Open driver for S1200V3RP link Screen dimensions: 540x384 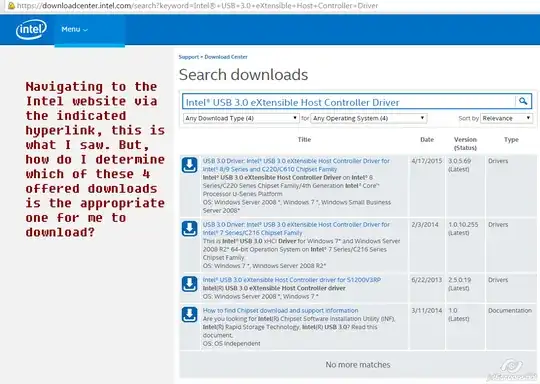[x=292, y=280]
